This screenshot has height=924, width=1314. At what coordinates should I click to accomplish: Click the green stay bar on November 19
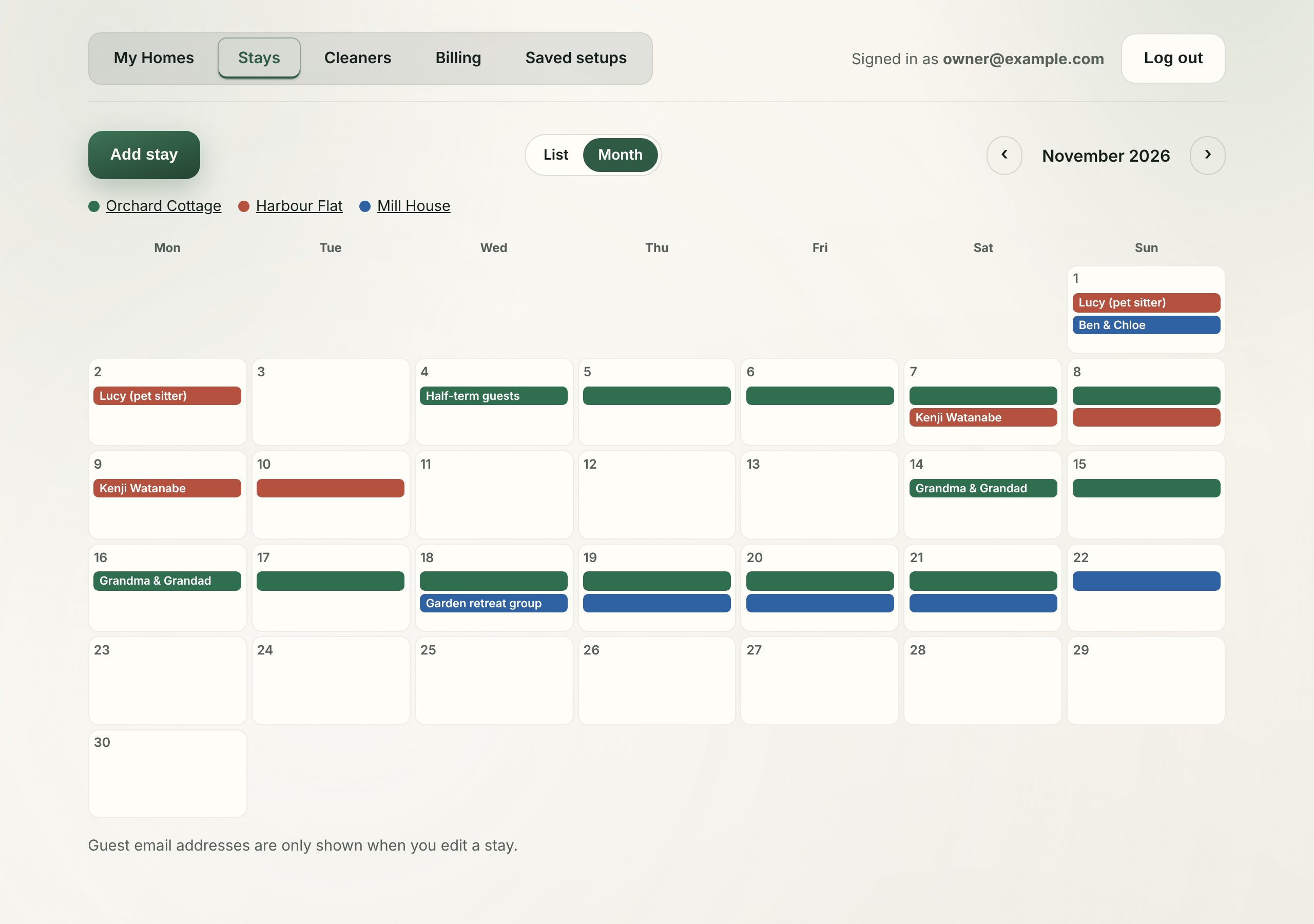tap(656, 581)
